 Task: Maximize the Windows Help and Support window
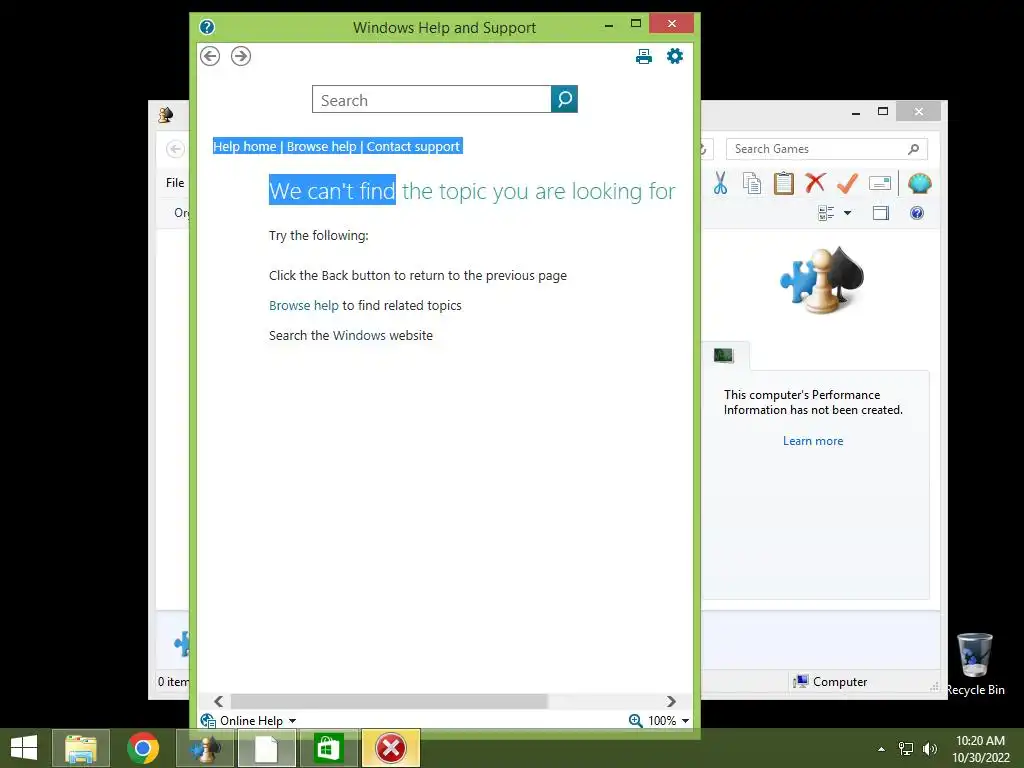tap(636, 24)
